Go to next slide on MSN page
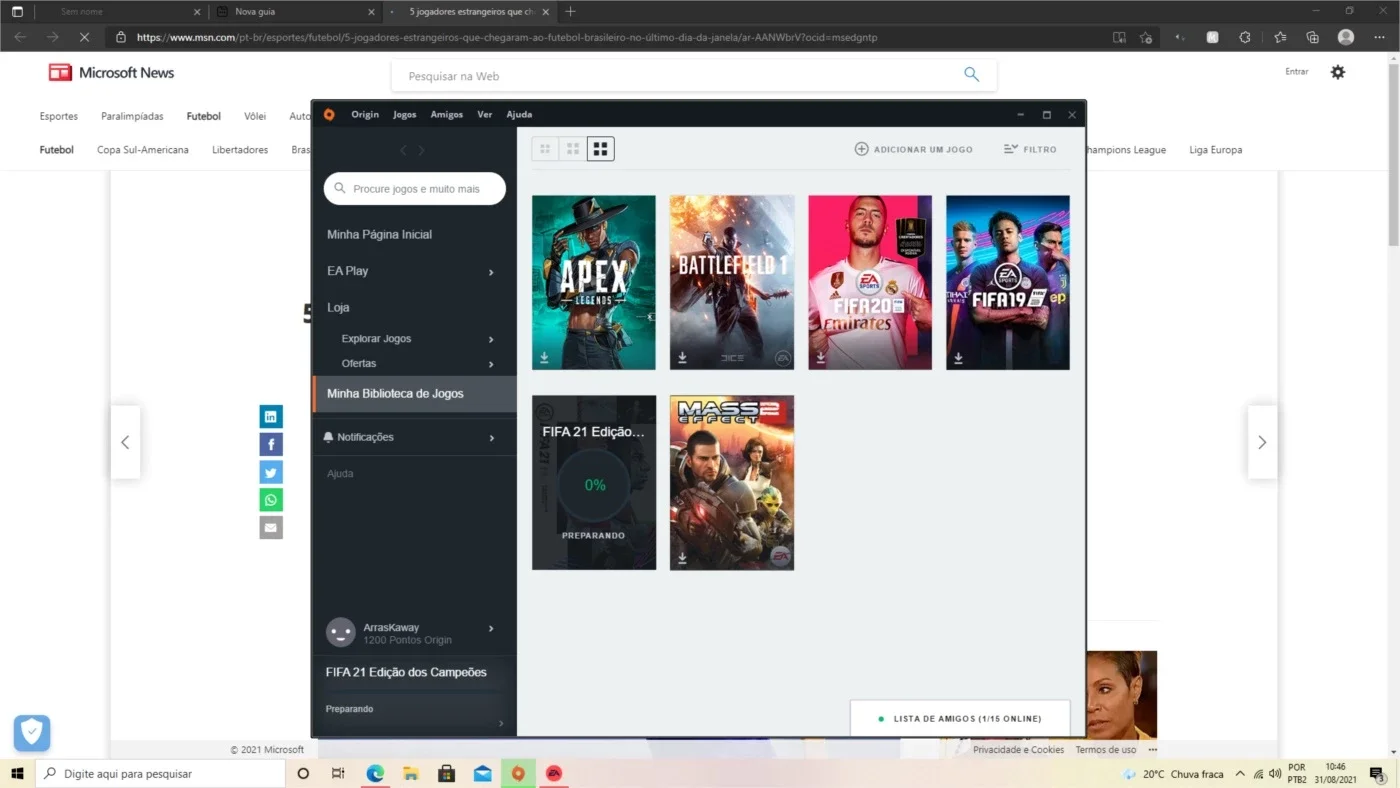Image resolution: width=1400 pixels, height=788 pixels. (x=1262, y=442)
